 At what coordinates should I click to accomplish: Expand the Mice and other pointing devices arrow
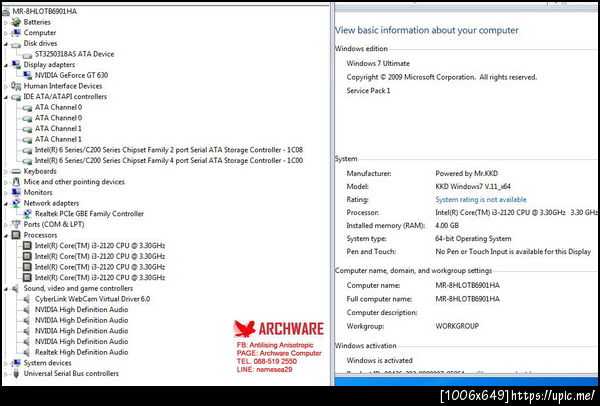coord(6,183)
